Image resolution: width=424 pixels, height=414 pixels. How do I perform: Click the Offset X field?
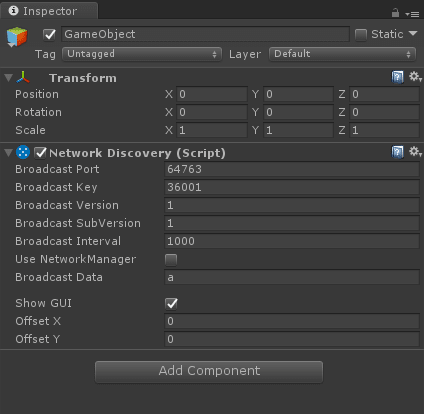(292, 321)
